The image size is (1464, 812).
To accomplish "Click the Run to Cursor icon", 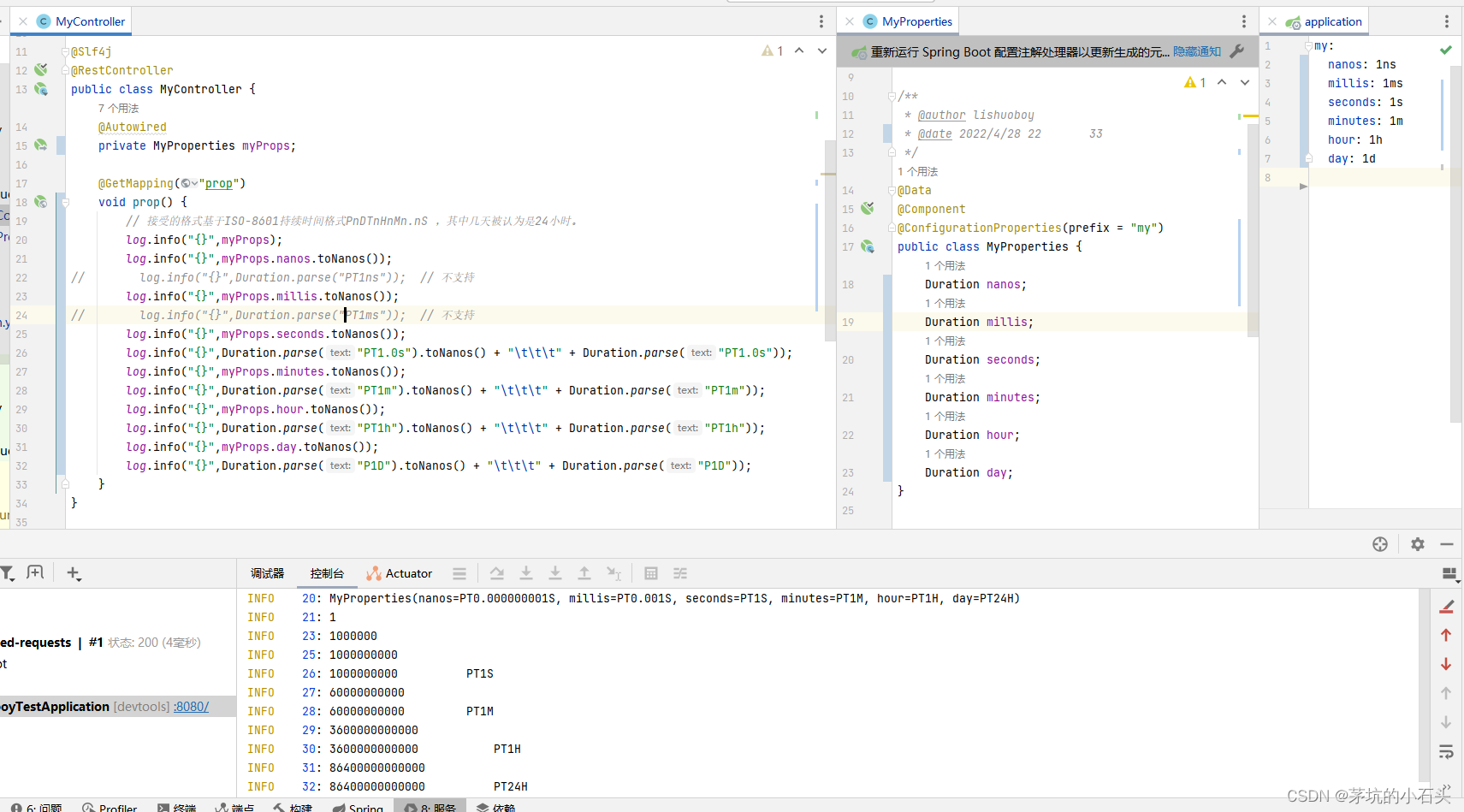I will (613, 573).
